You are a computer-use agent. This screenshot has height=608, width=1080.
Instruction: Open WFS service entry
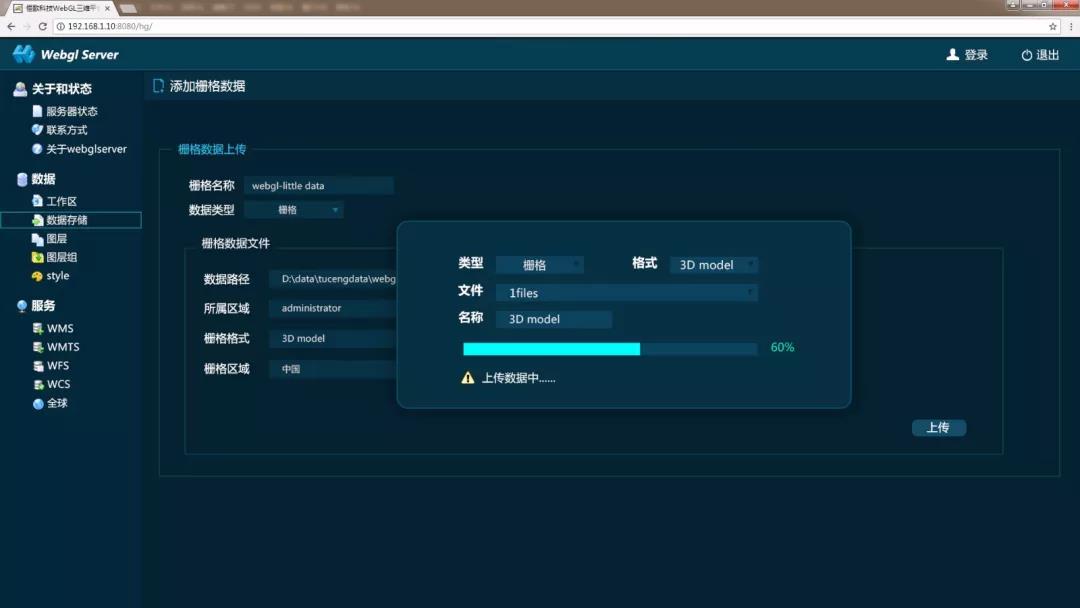pos(58,366)
